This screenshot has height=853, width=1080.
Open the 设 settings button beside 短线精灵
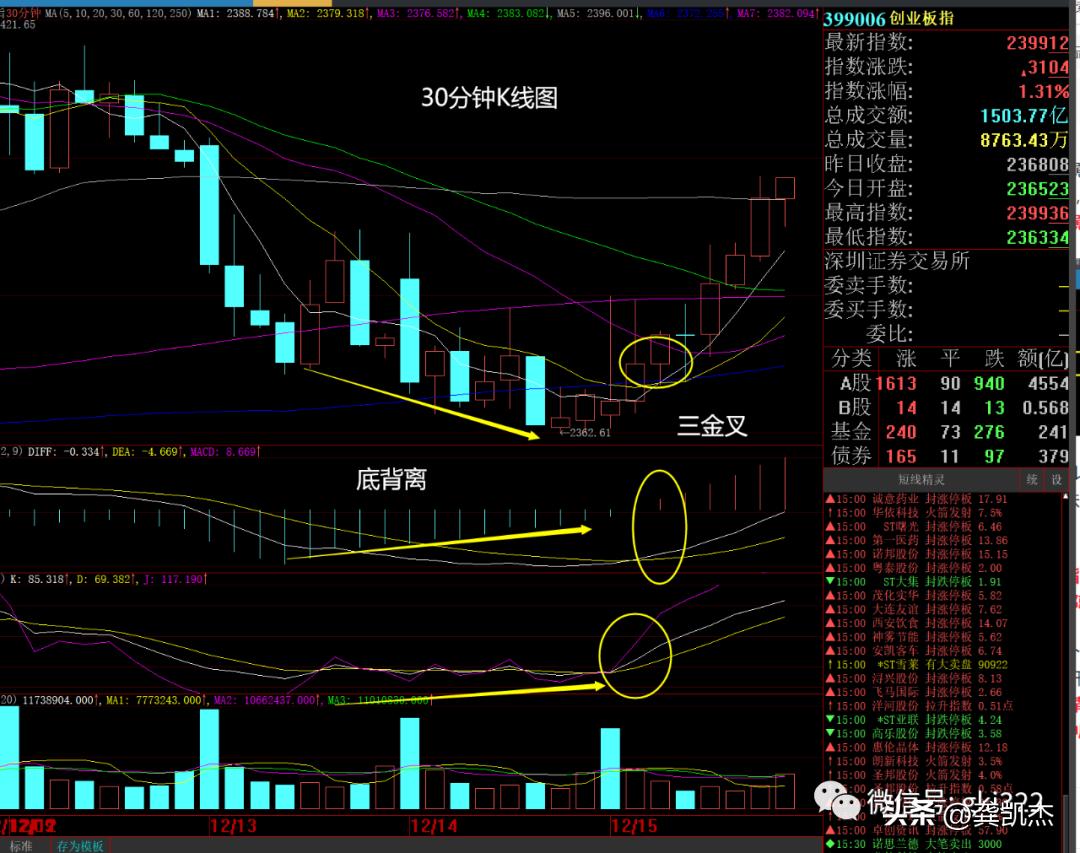point(1057,480)
